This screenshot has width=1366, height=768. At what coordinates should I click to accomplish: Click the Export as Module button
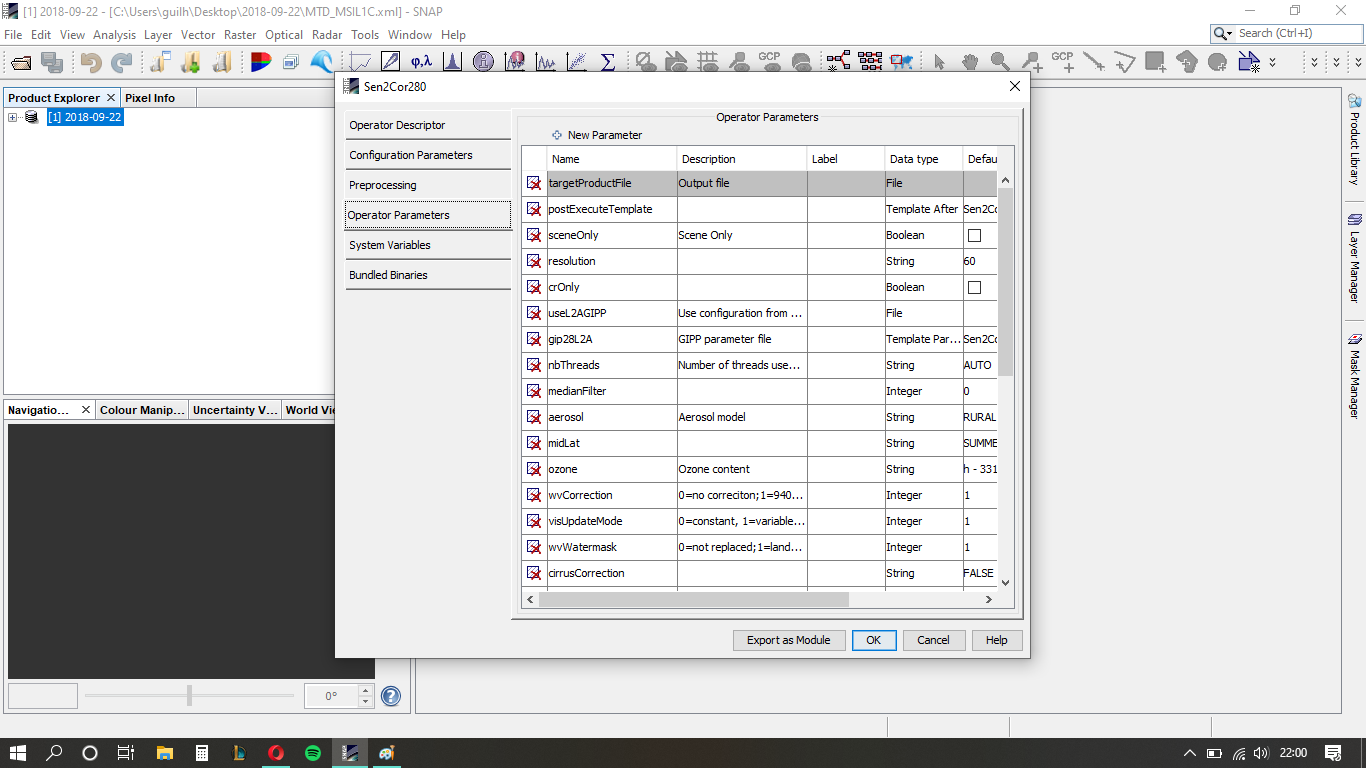pyautogui.click(x=789, y=640)
